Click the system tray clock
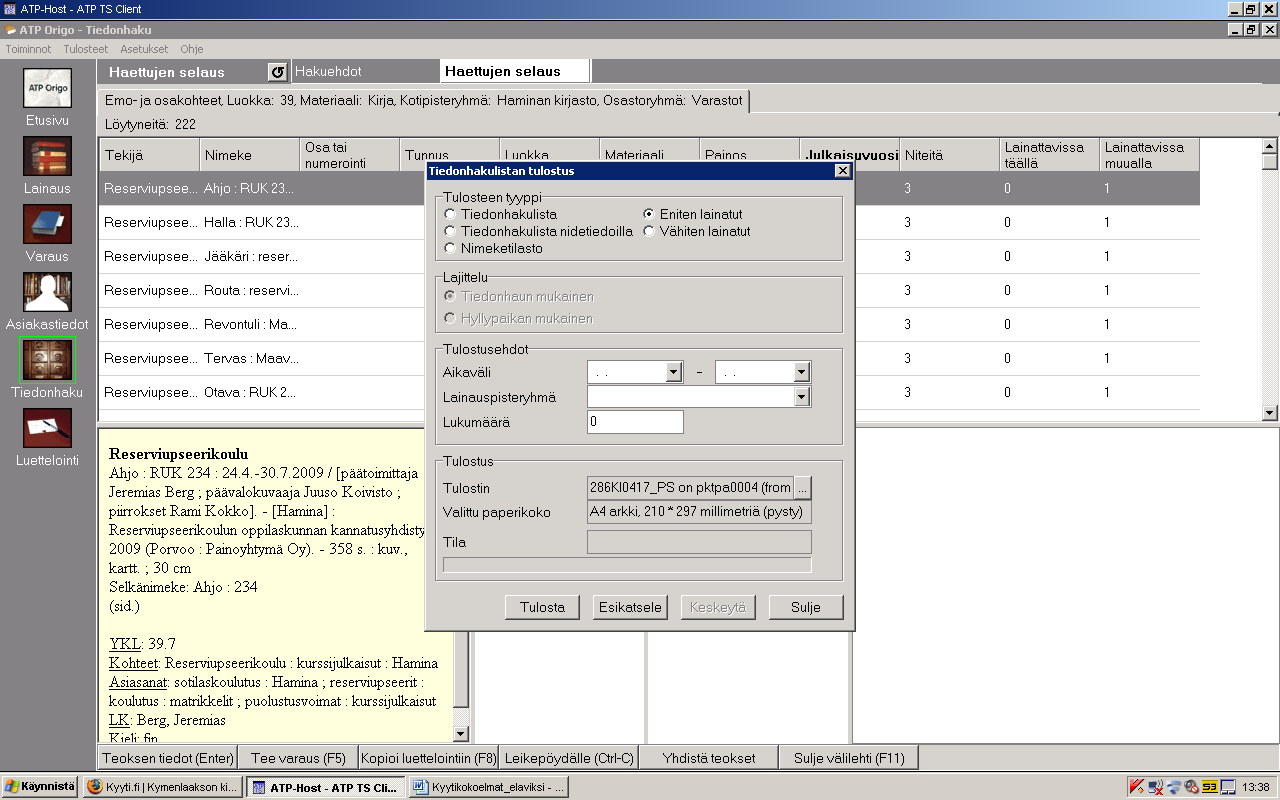The height and width of the screenshot is (800, 1280). [1255, 788]
